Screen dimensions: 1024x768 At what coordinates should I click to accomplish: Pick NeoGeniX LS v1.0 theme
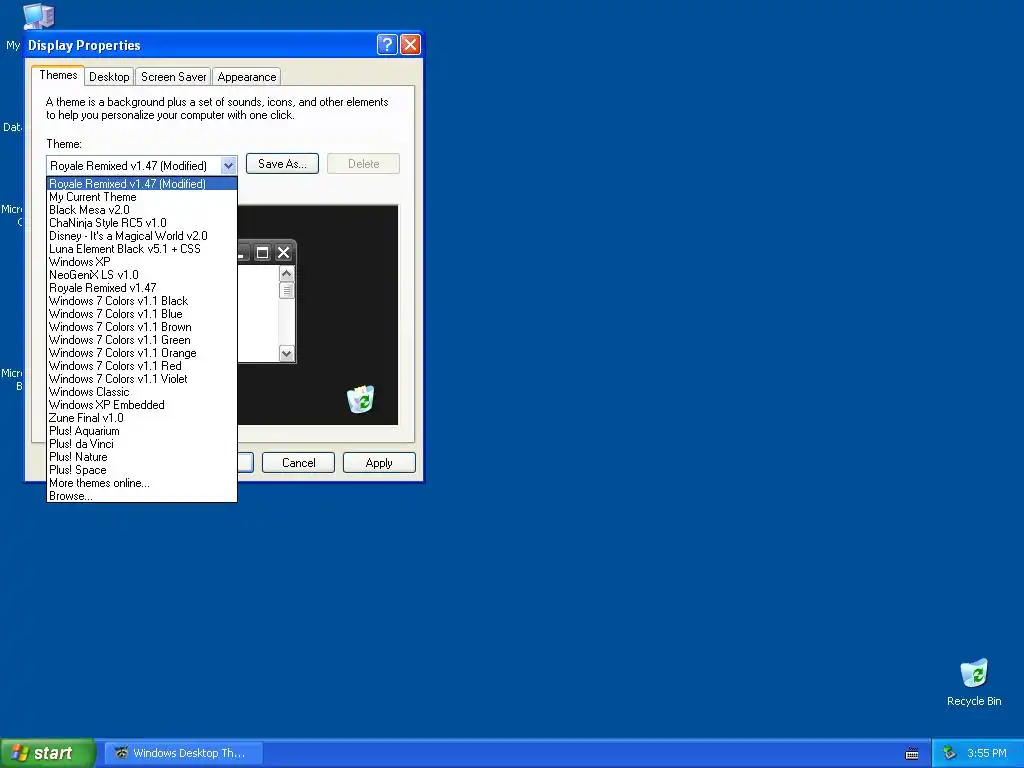pos(142,275)
